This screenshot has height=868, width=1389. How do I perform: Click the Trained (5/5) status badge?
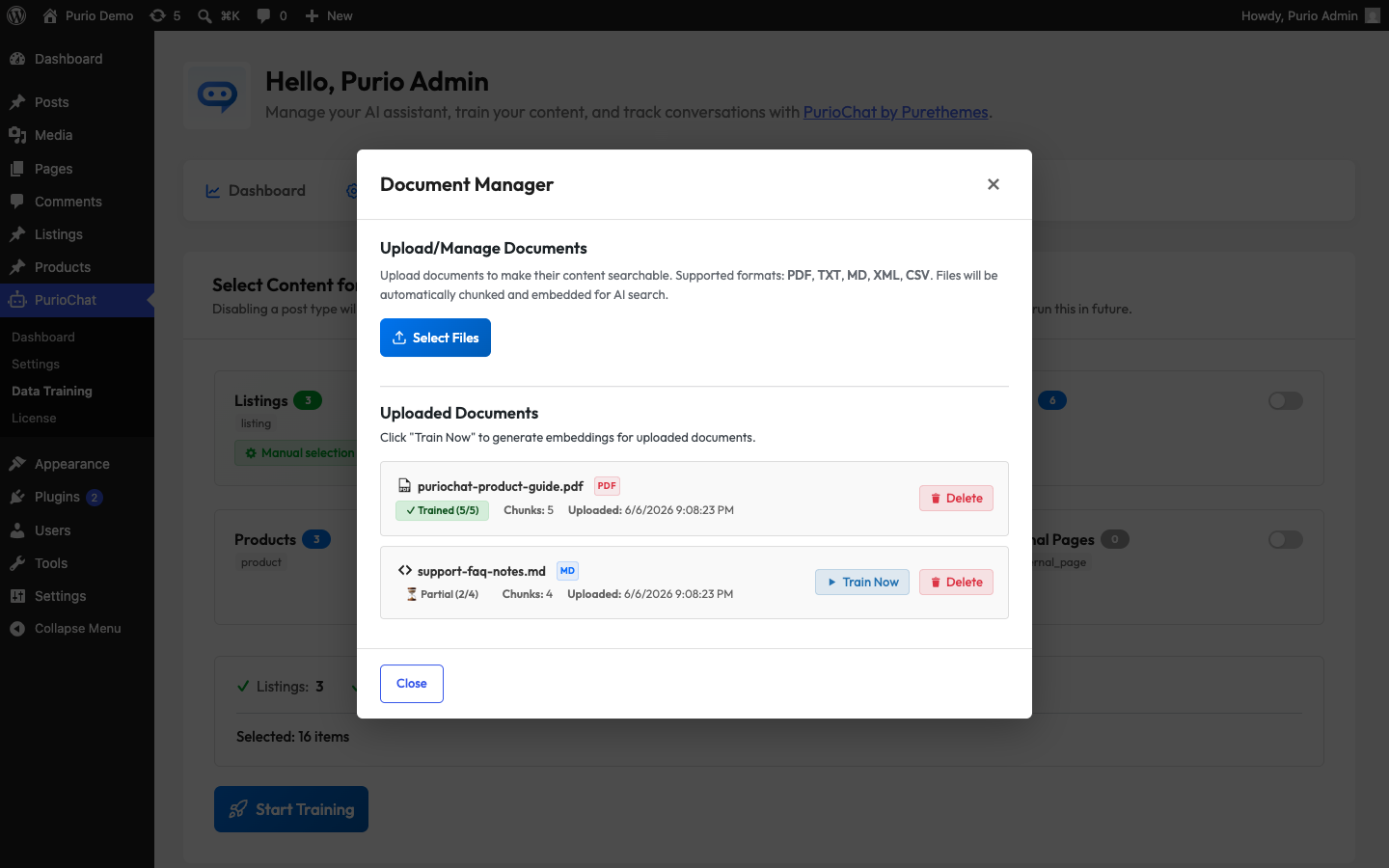442,510
